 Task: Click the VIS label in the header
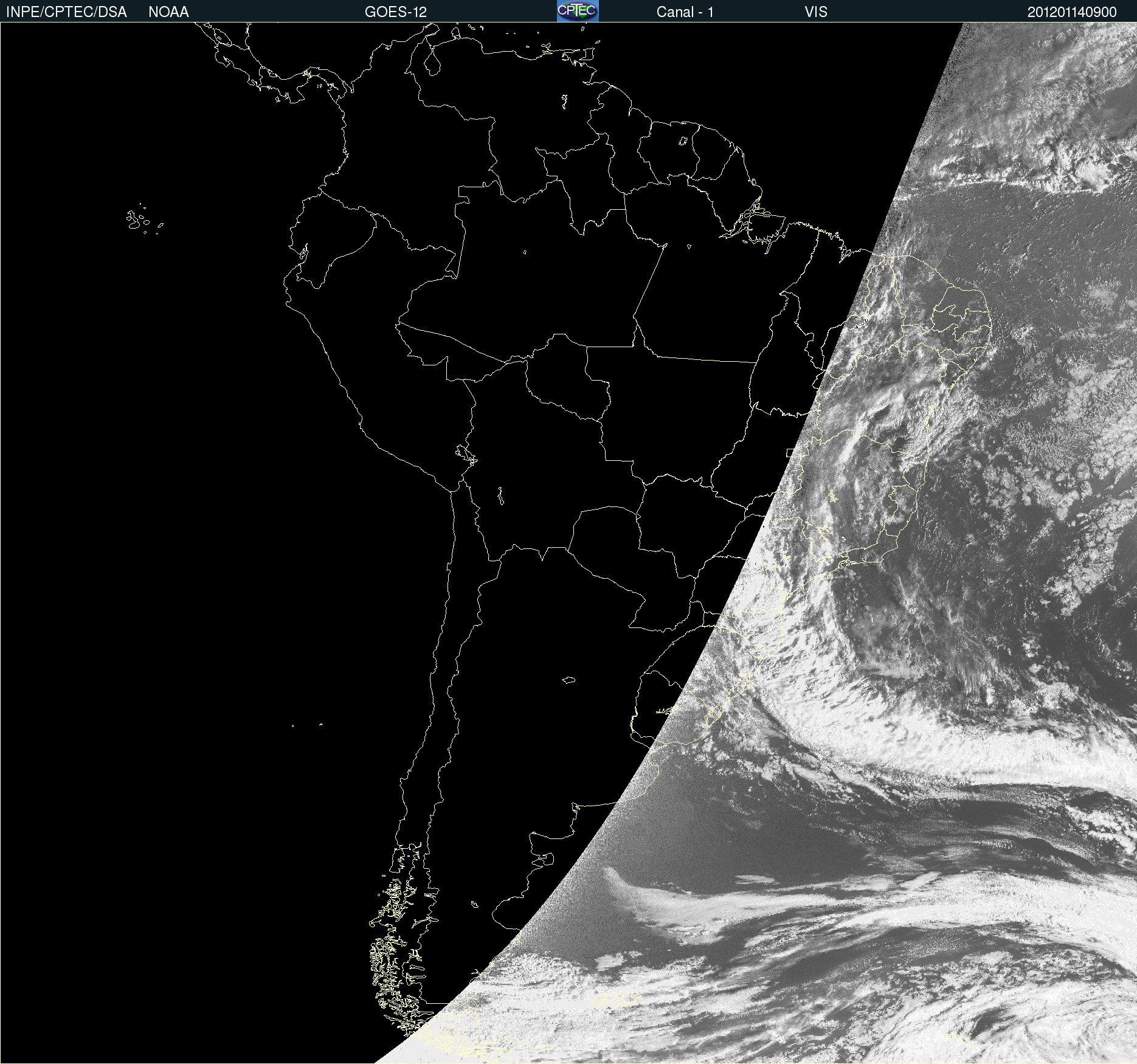pos(816,12)
